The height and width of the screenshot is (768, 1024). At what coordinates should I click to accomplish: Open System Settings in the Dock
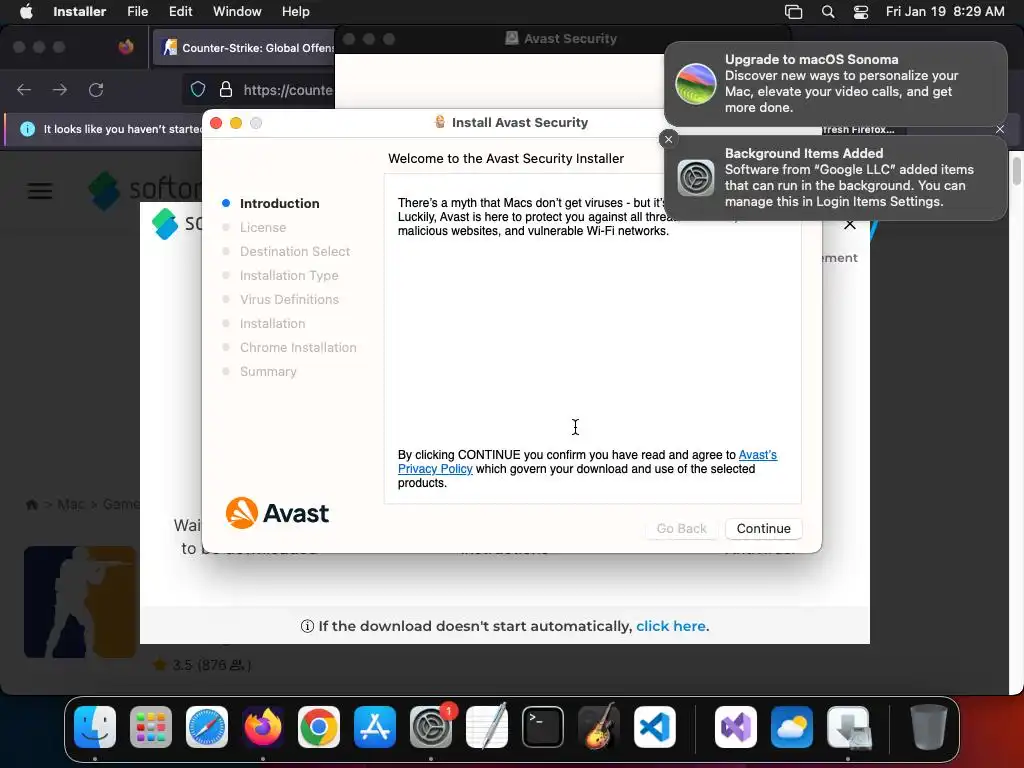431,727
